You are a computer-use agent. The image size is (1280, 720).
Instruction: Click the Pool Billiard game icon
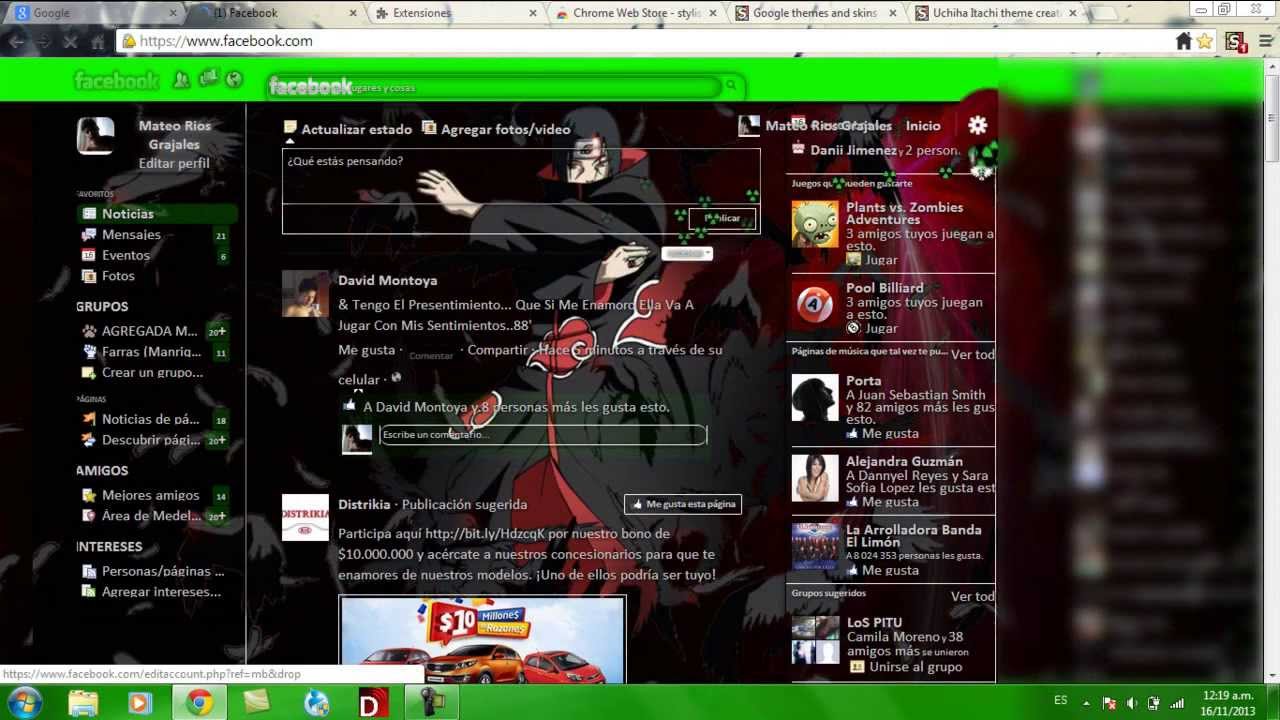pyautogui.click(x=815, y=305)
